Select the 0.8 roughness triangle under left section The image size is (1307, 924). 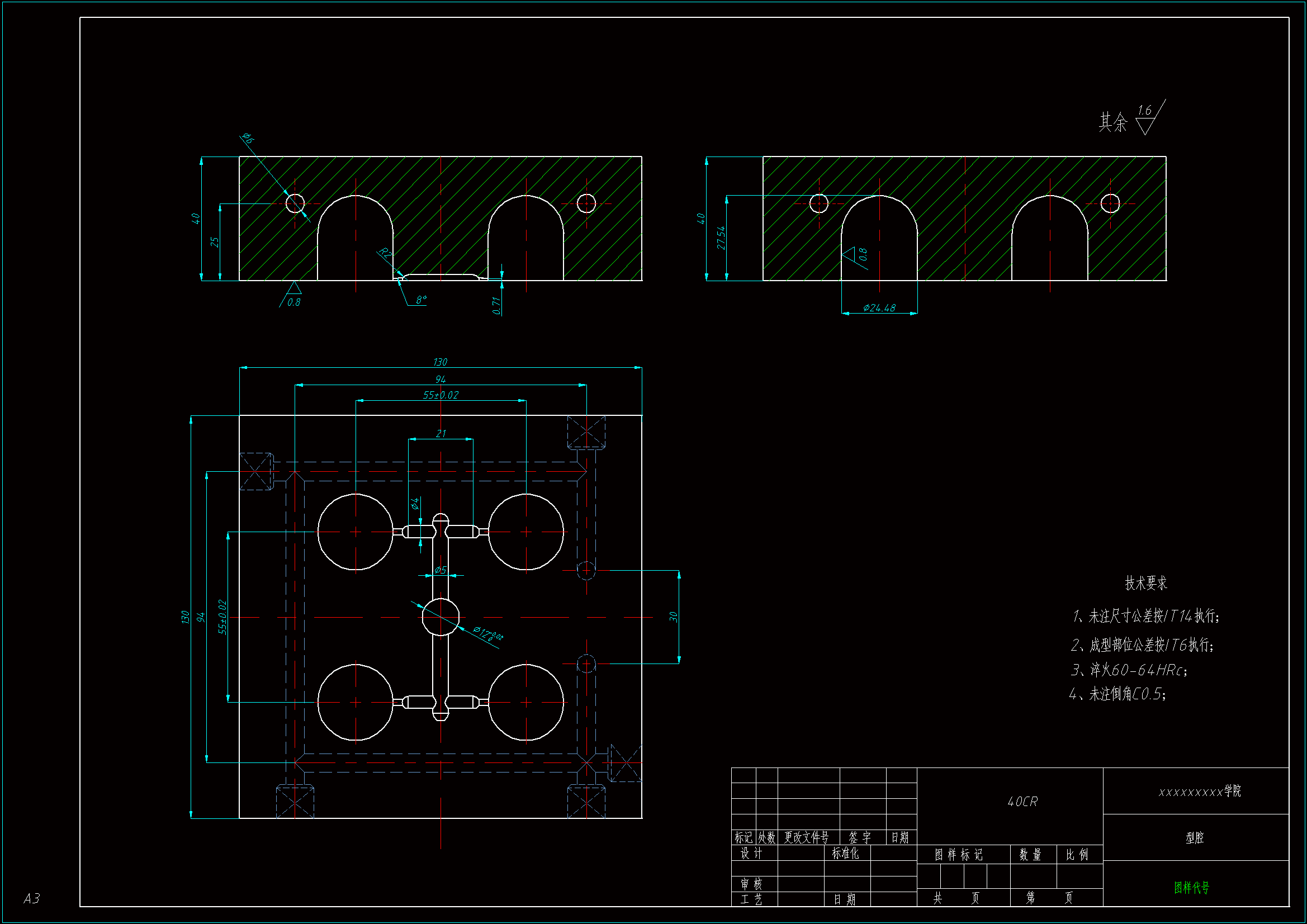point(293,288)
